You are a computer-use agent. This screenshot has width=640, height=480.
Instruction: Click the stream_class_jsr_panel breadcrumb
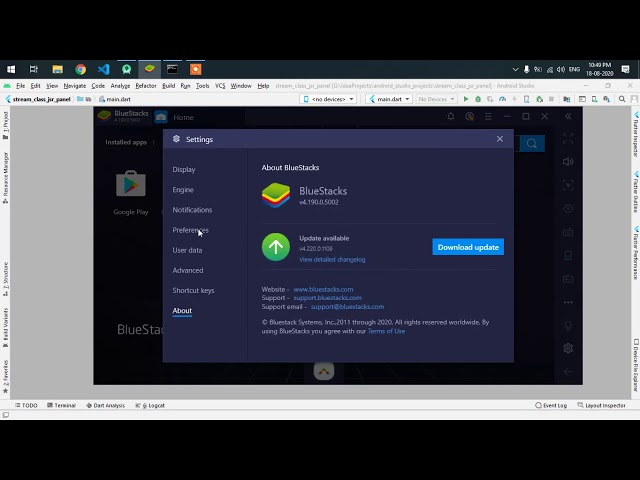[x=38, y=99]
